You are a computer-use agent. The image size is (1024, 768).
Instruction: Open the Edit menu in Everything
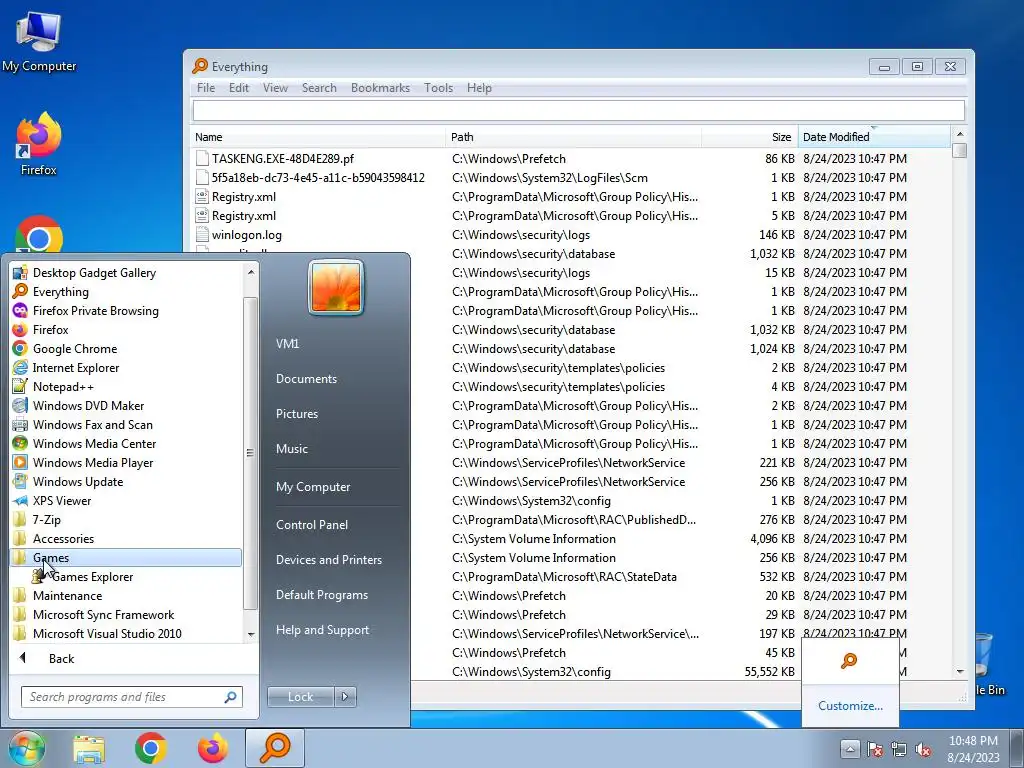pyautogui.click(x=239, y=88)
